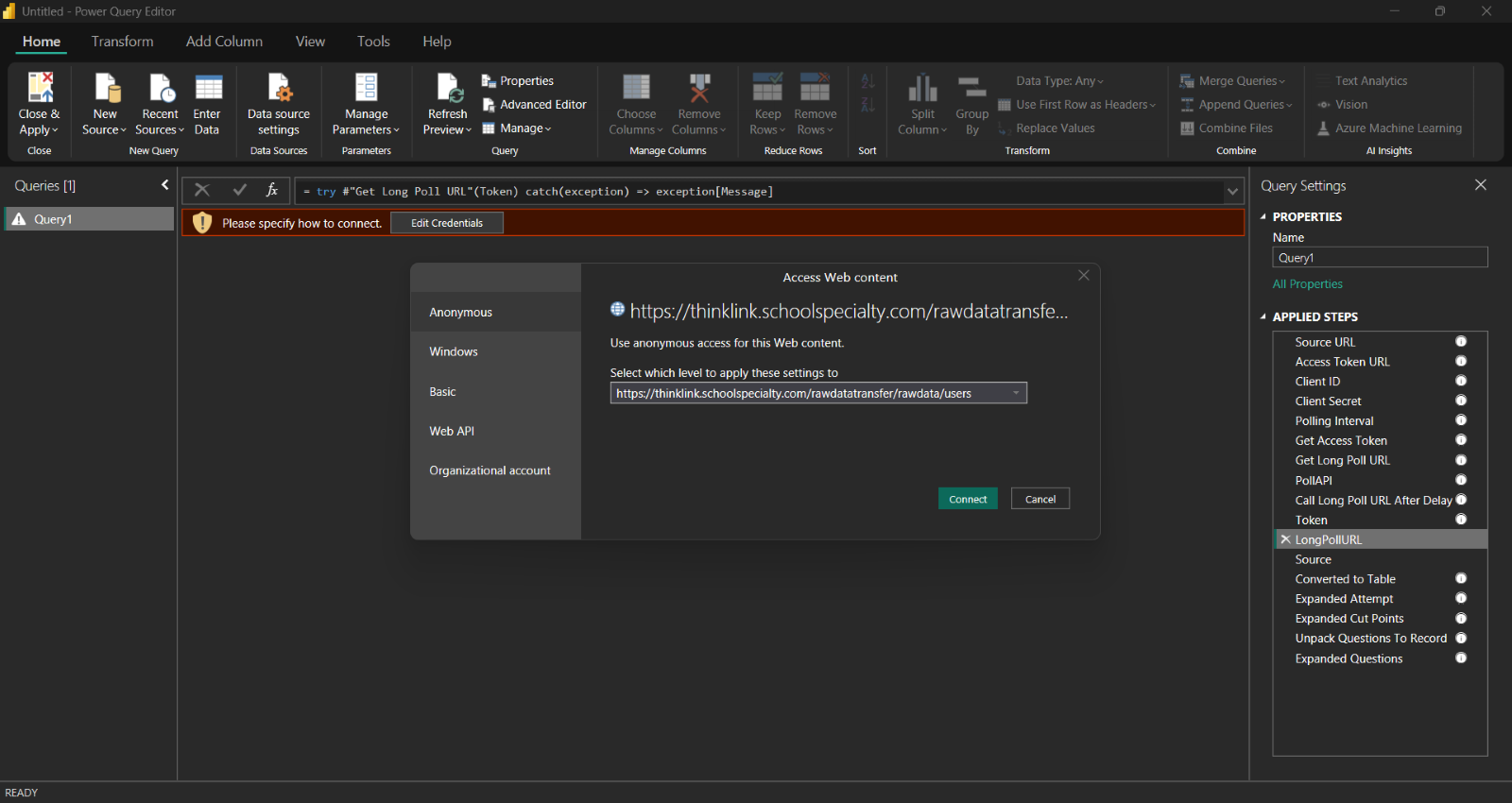This screenshot has width=1512, height=803.
Task: Open query Properties in the ribbon
Action: (x=518, y=81)
